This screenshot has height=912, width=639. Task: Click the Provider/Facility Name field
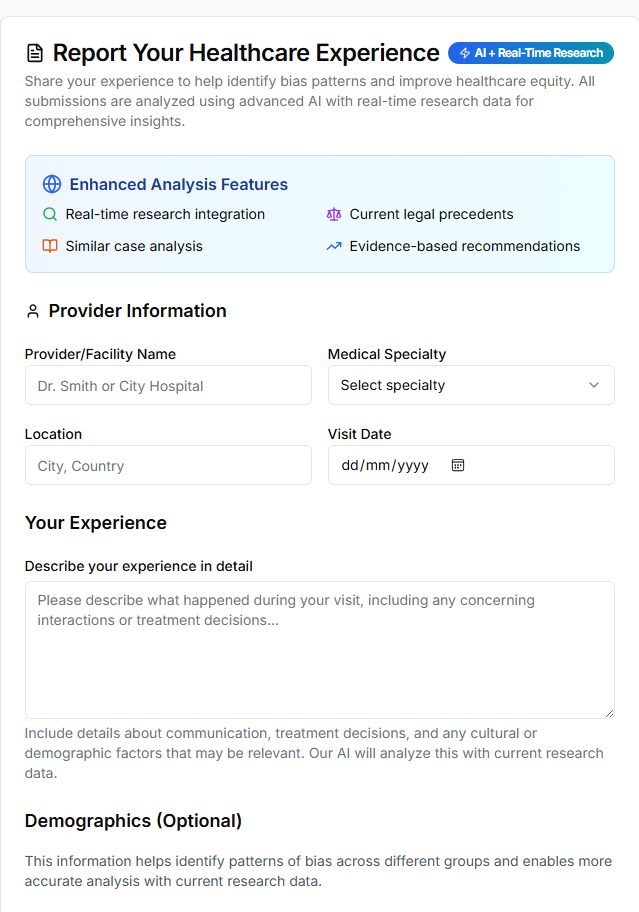click(x=168, y=385)
